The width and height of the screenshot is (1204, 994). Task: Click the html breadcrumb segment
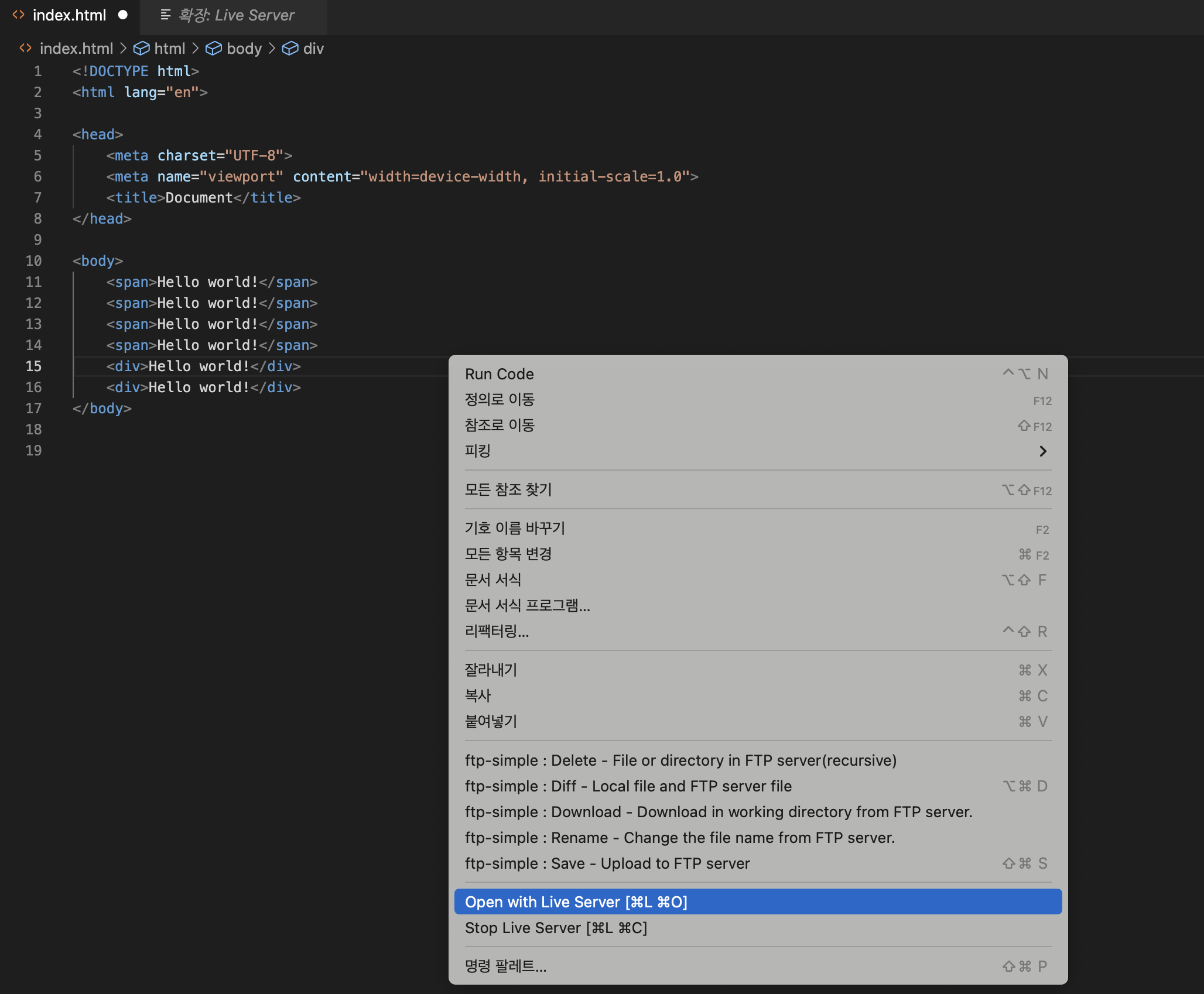pyautogui.click(x=170, y=49)
